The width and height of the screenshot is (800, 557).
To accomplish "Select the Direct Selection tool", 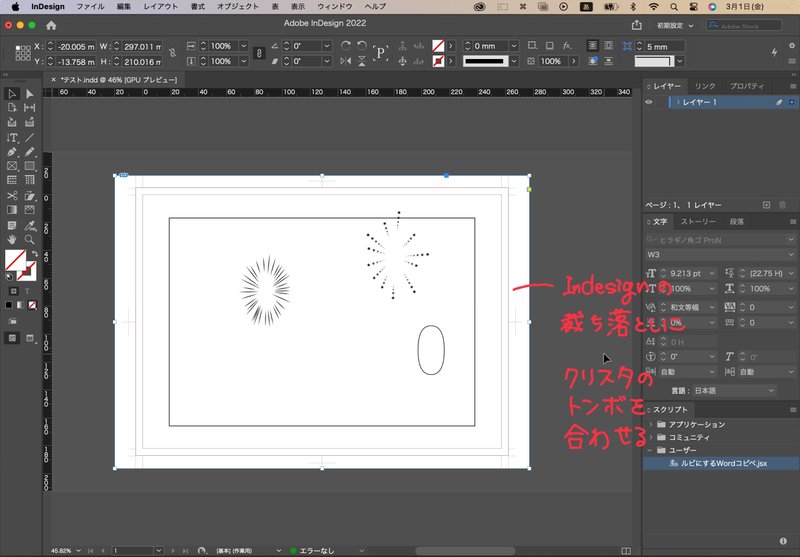I will pyautogui.click(x=30, y=94).
